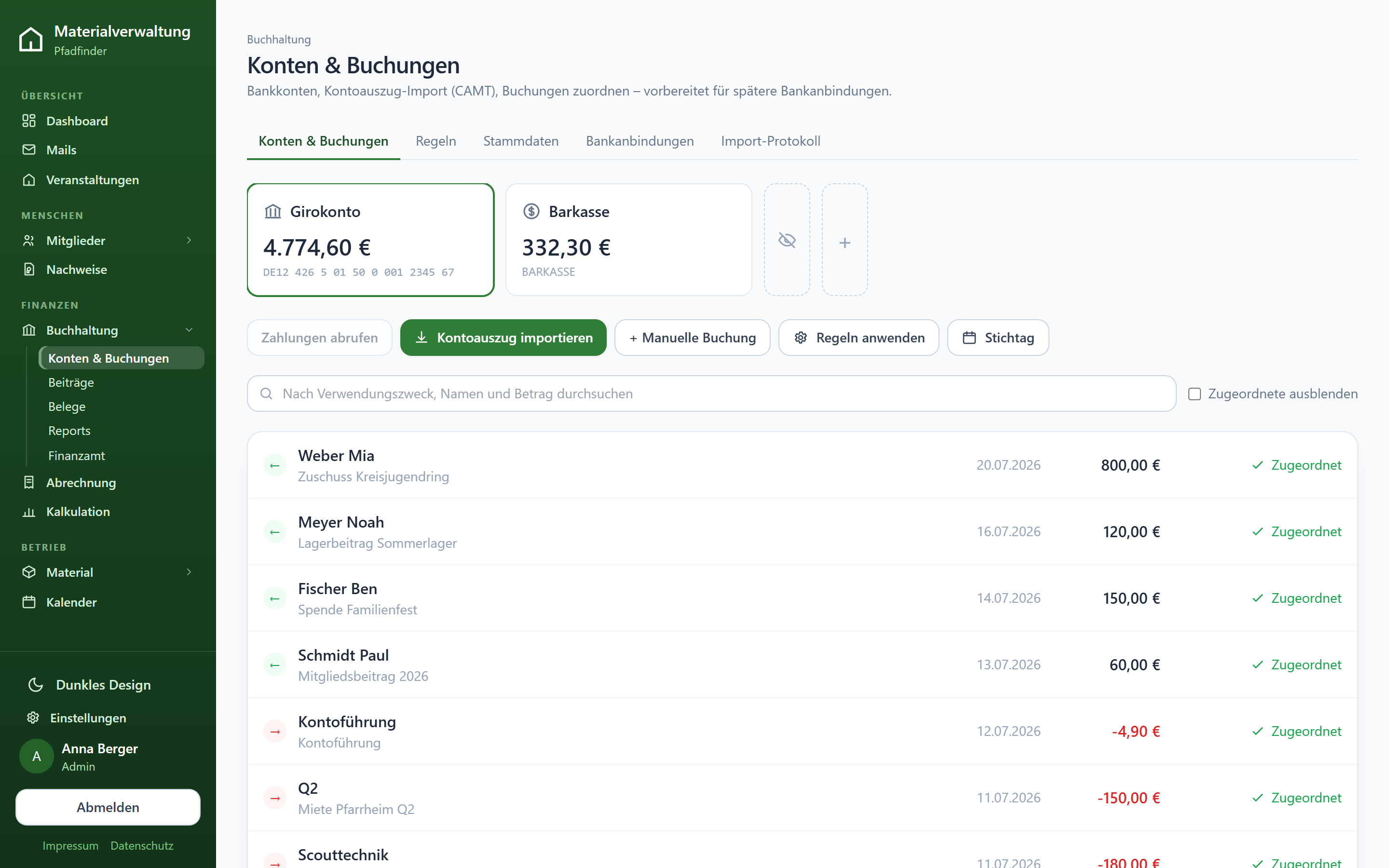Click the Abrechnung receipt icon
Image resolution: width=1389 pixels, height=868 pixels.
(x=29, y=482)
